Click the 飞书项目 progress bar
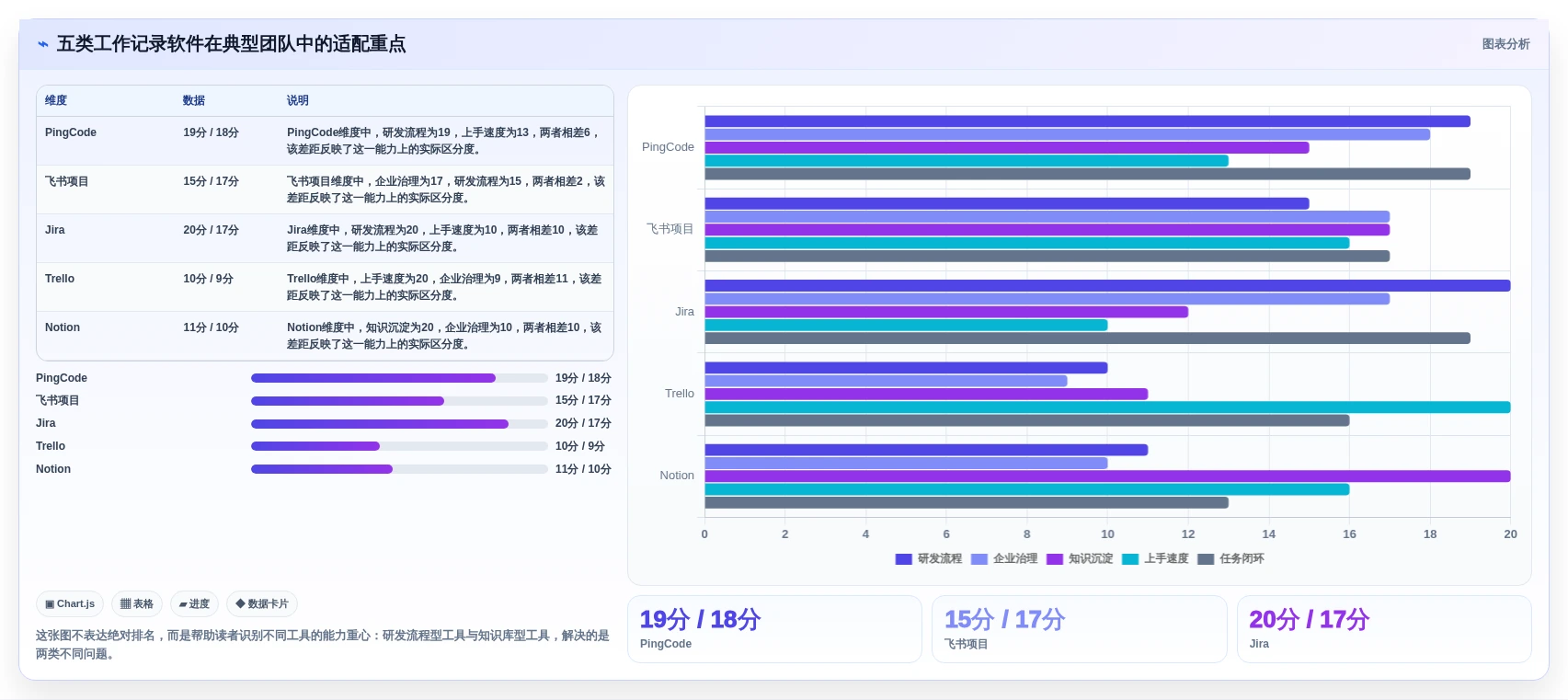Viewport: 1568px width, 700px height. tap(399, 401)
